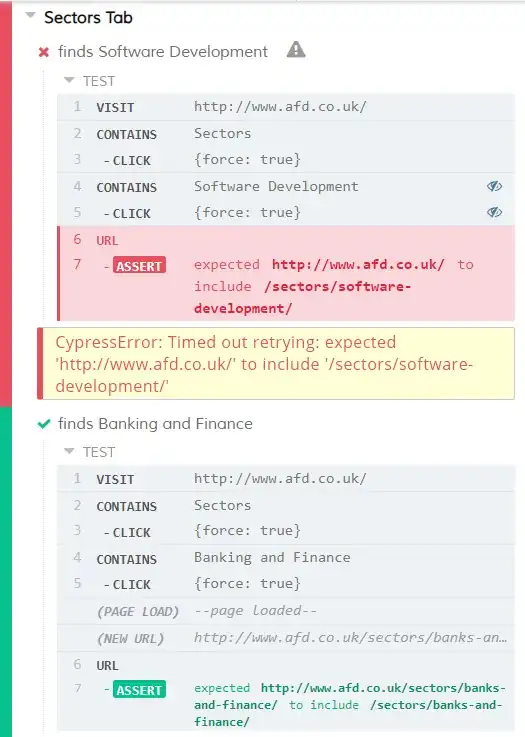Open the failed 'finds Software Development' test
Screen dimensions: 525x737
(163, 52)
